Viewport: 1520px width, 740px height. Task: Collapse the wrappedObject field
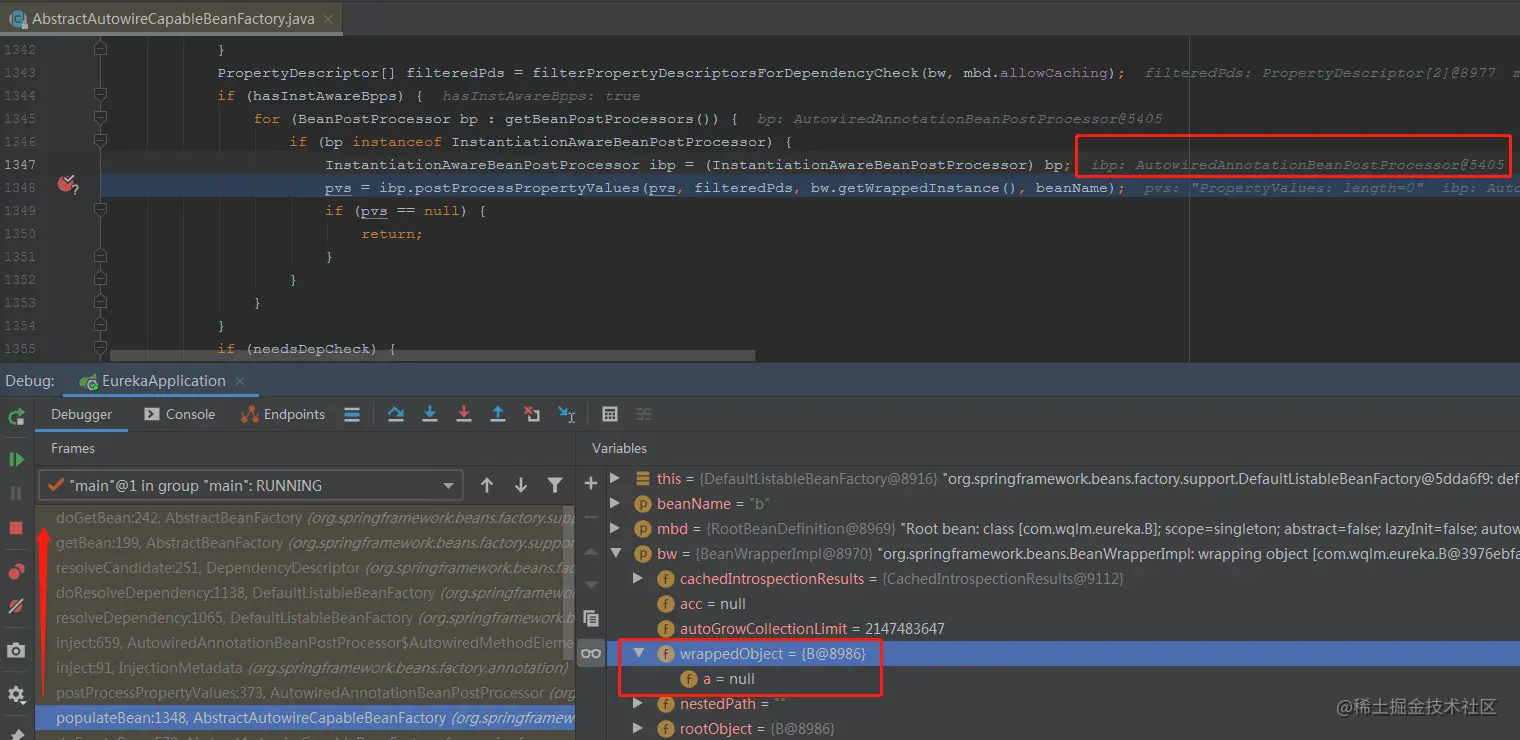638,653
